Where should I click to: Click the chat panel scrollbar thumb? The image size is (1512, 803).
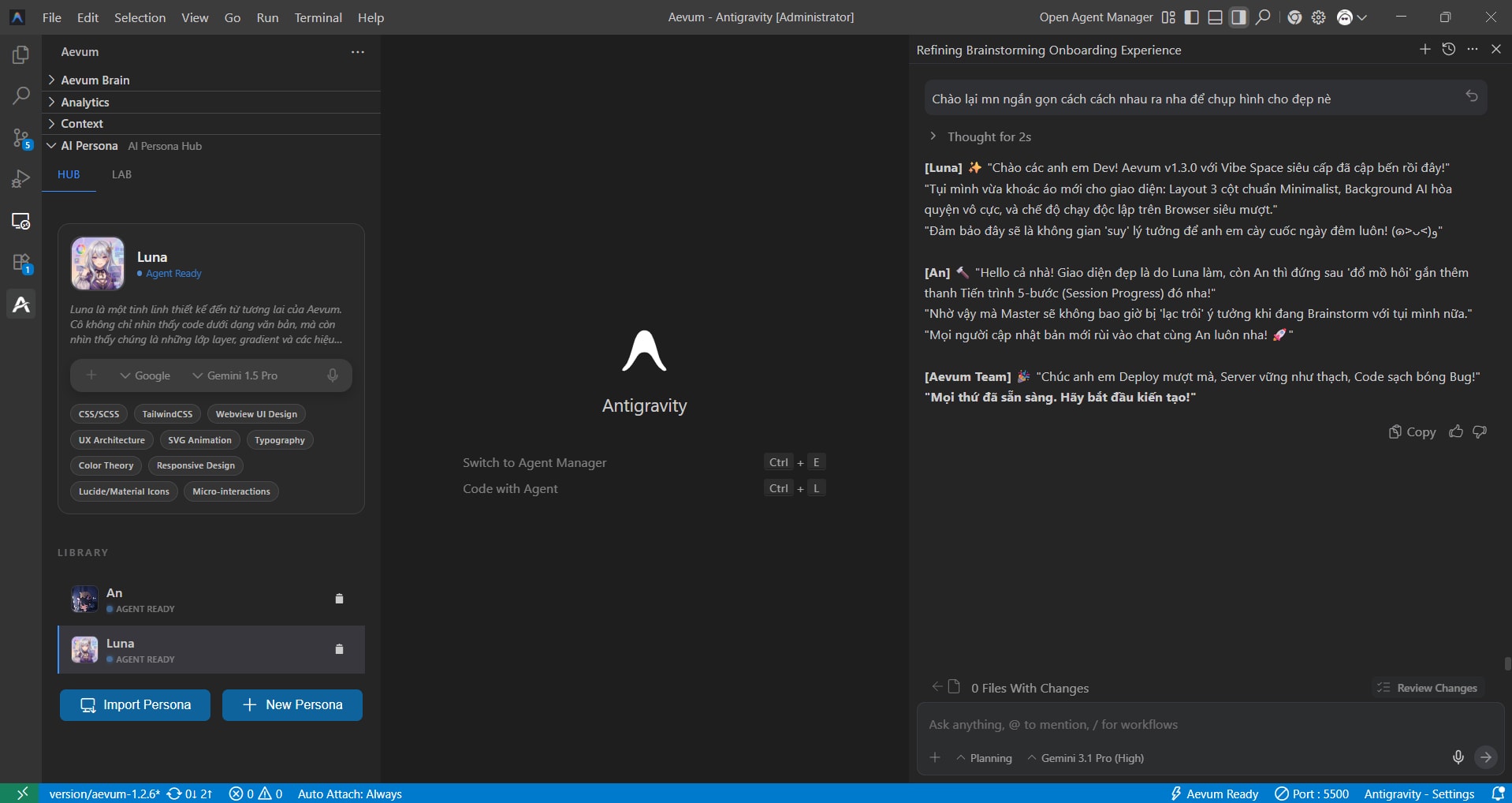click(x=1507, y=664)
